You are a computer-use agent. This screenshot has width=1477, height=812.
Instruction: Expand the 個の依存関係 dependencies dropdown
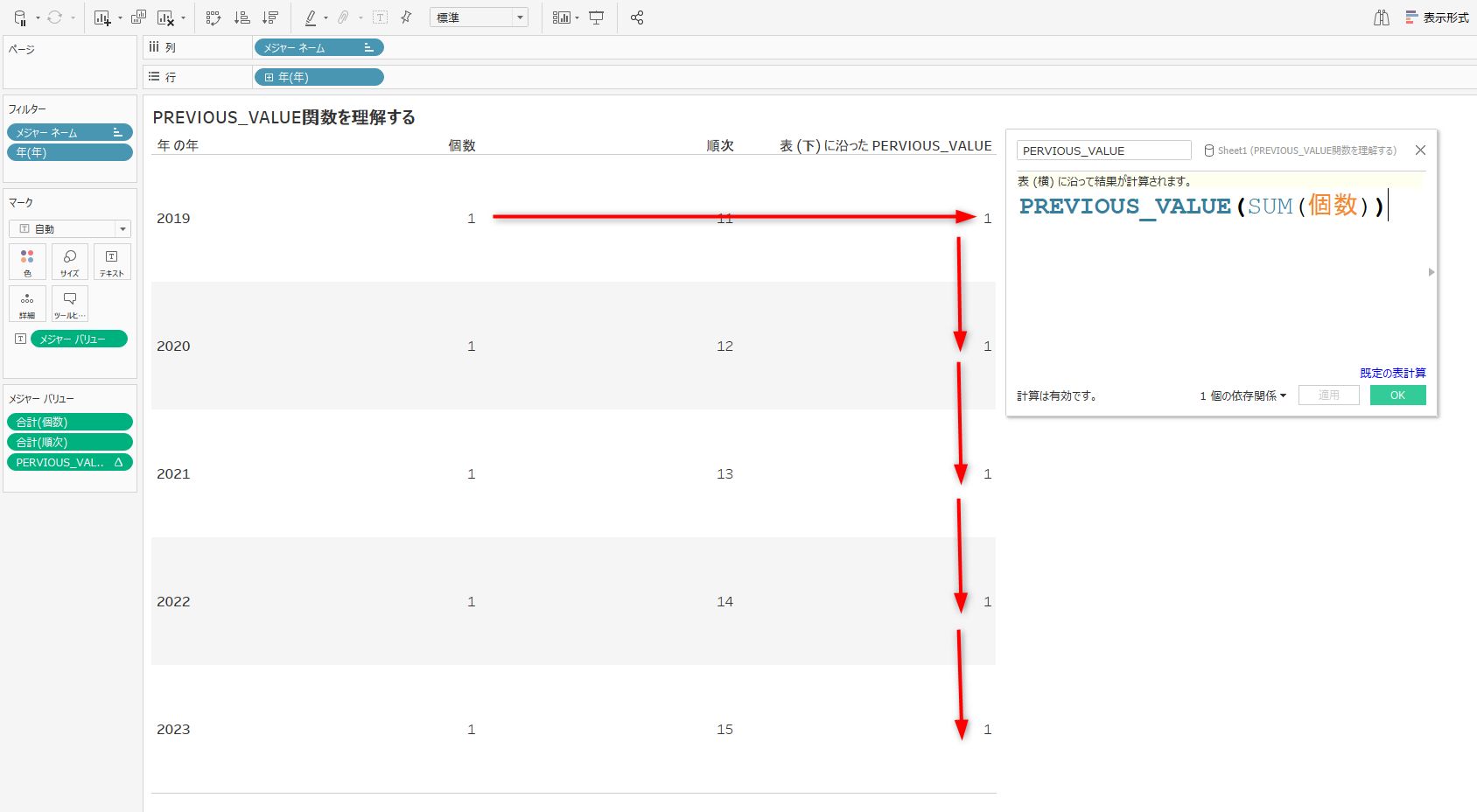(1243, 395)
